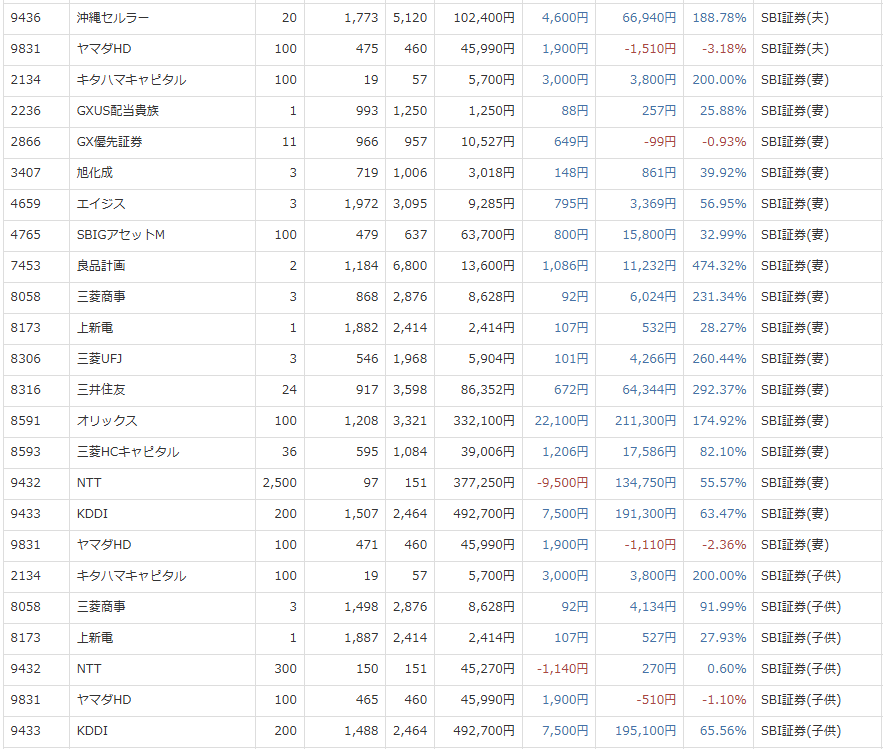
Task: Click the 22,100円 day change value
Action: [x=561, y=421]
